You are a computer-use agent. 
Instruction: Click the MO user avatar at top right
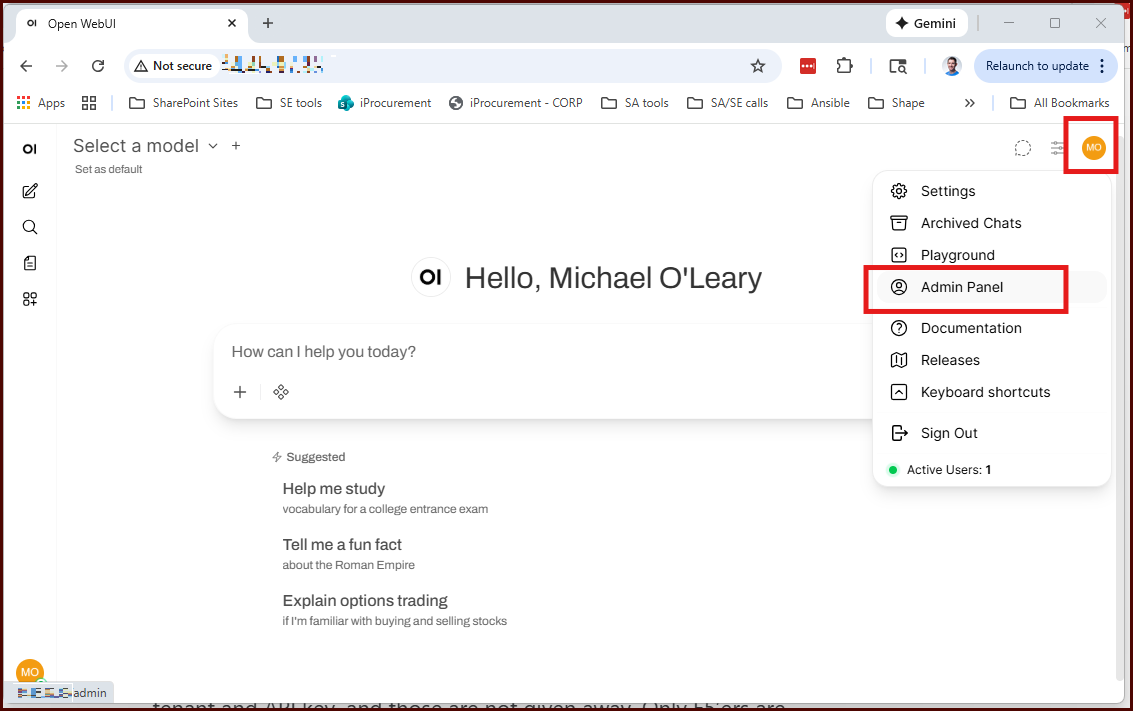click(1093, 148)
